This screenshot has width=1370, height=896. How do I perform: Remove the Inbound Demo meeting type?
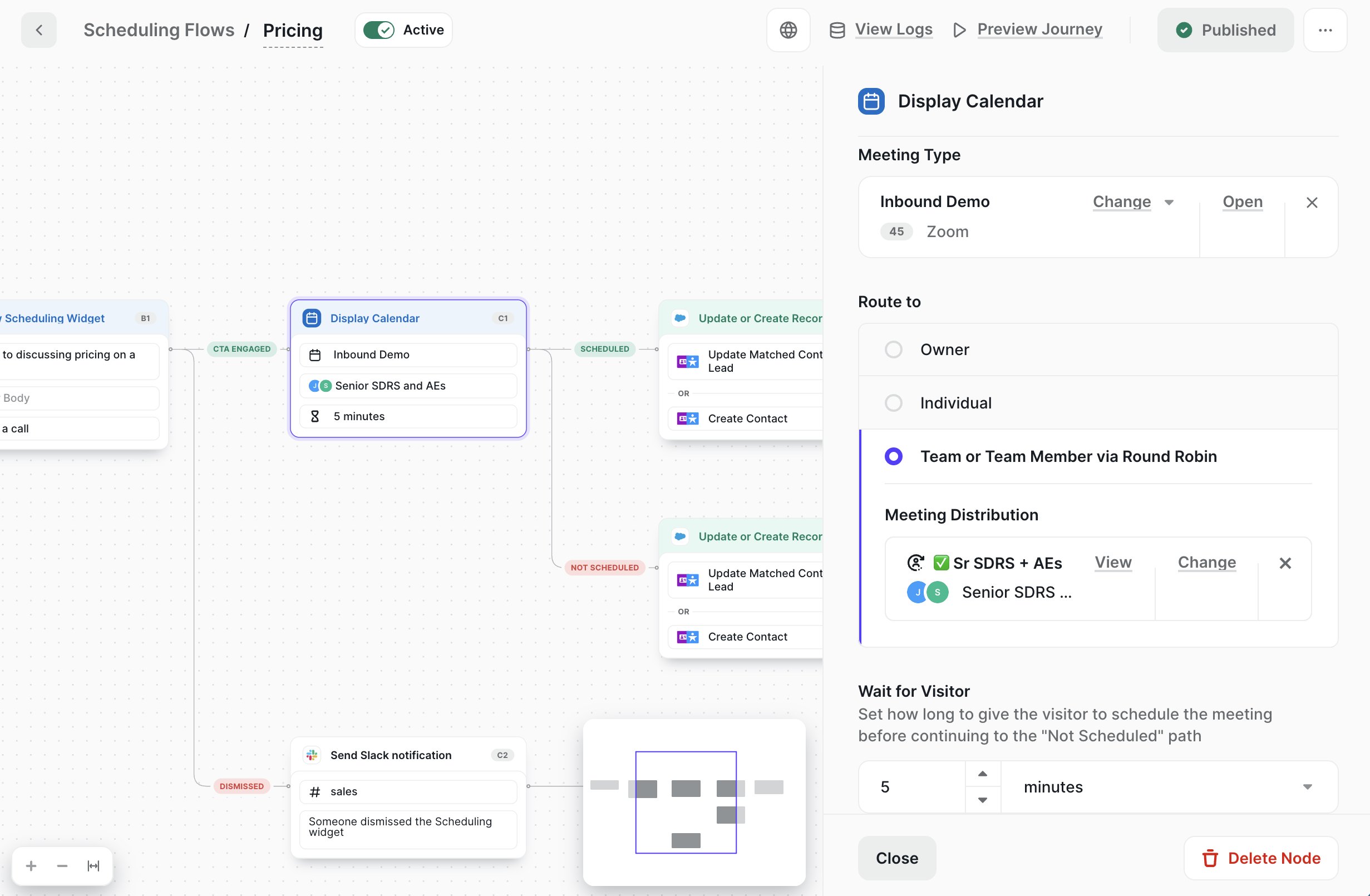coord(1312,203)
